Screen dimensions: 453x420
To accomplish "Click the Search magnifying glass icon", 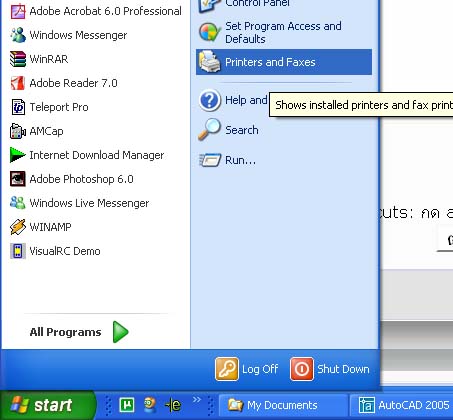I will pos(210,129).
